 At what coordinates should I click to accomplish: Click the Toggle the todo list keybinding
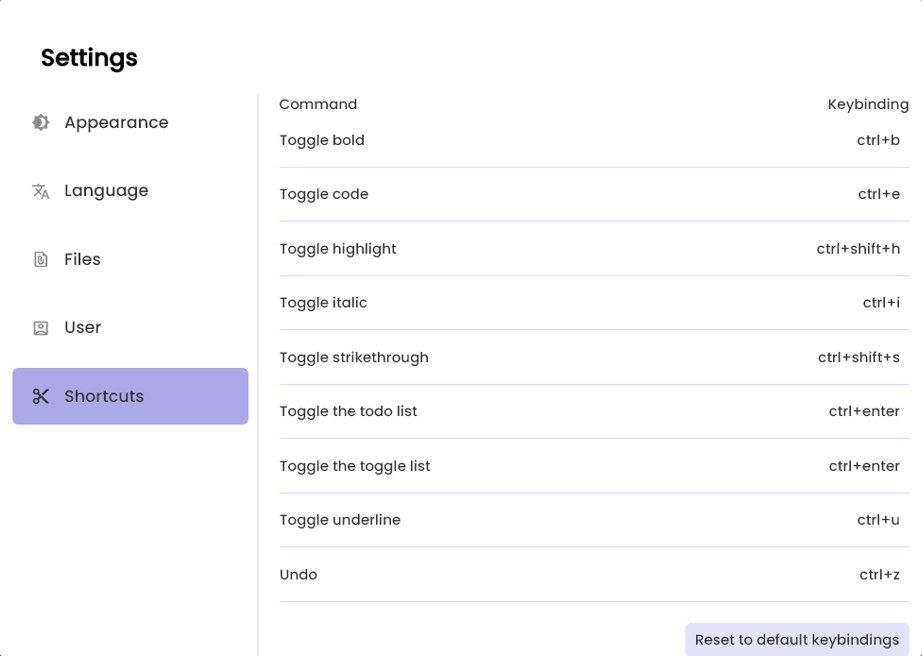tap(864, 411)
